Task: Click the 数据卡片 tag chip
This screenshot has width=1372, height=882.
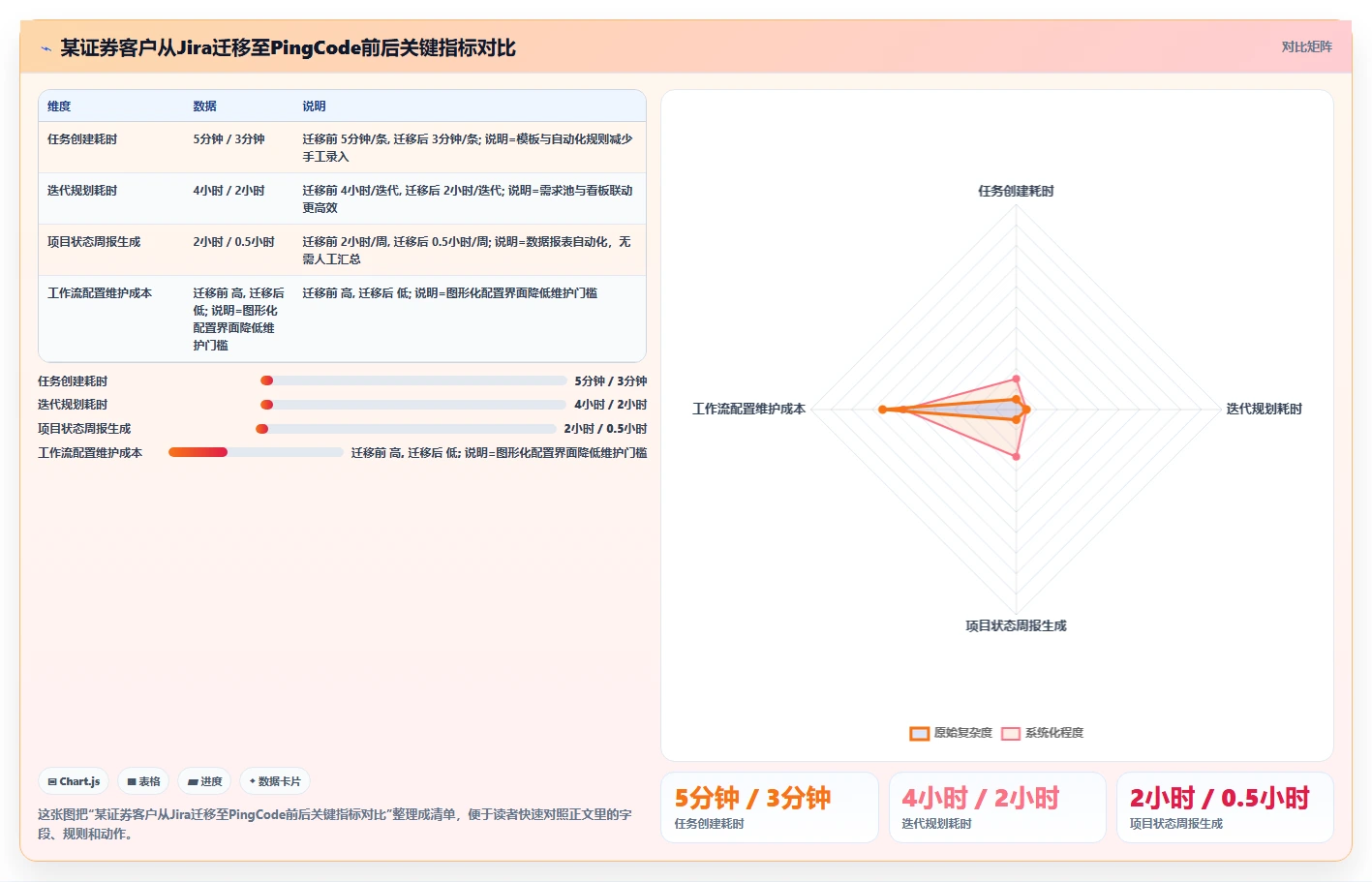Action: pos(275,781)
